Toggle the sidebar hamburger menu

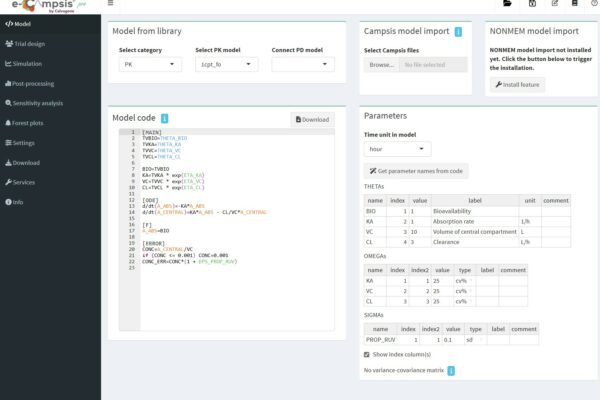[x=111, y=5]
